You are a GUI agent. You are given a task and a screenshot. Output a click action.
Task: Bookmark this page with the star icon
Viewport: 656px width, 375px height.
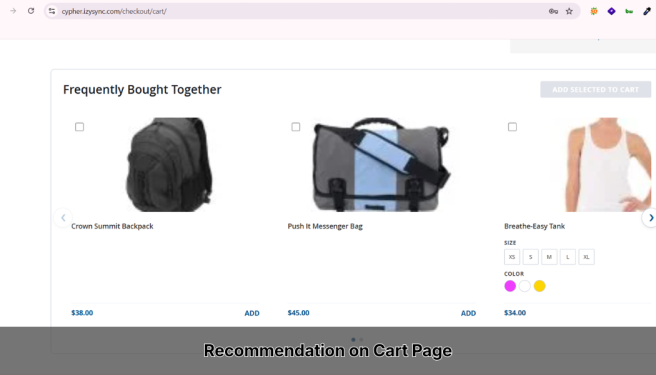pyautogui.click(x=569, y=11)
